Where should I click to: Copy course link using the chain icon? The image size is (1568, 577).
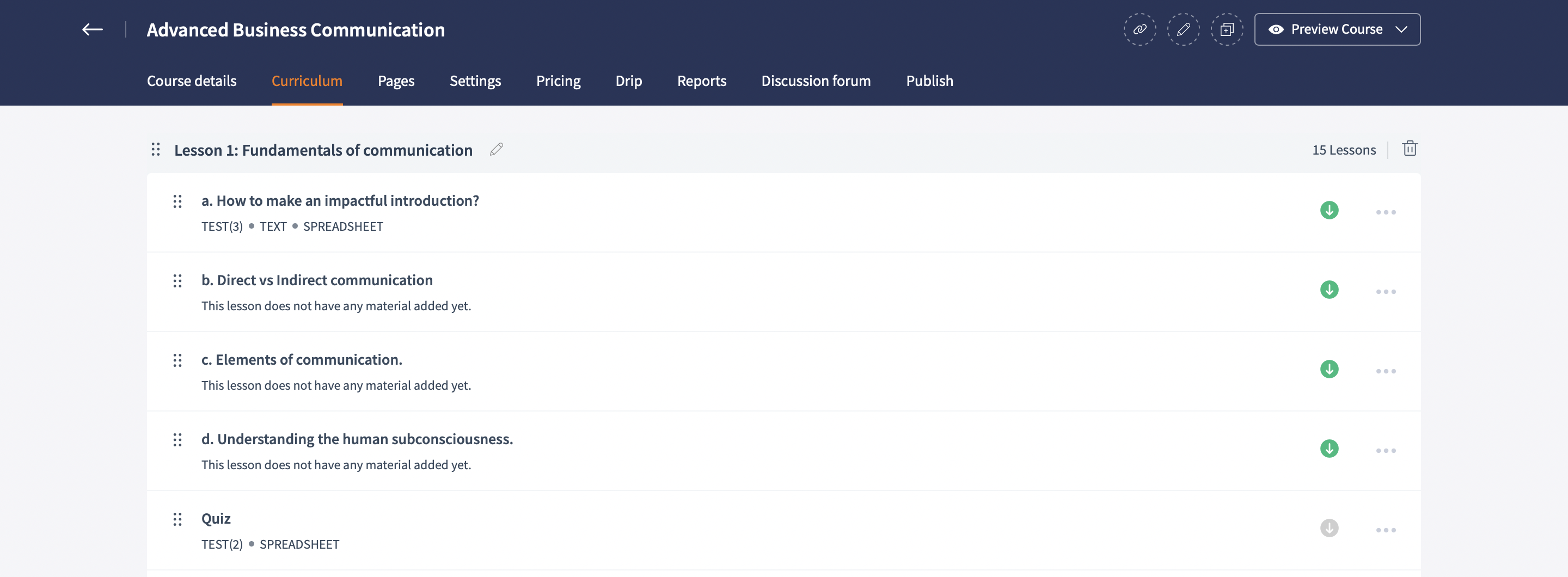(x=1140, y=29)
